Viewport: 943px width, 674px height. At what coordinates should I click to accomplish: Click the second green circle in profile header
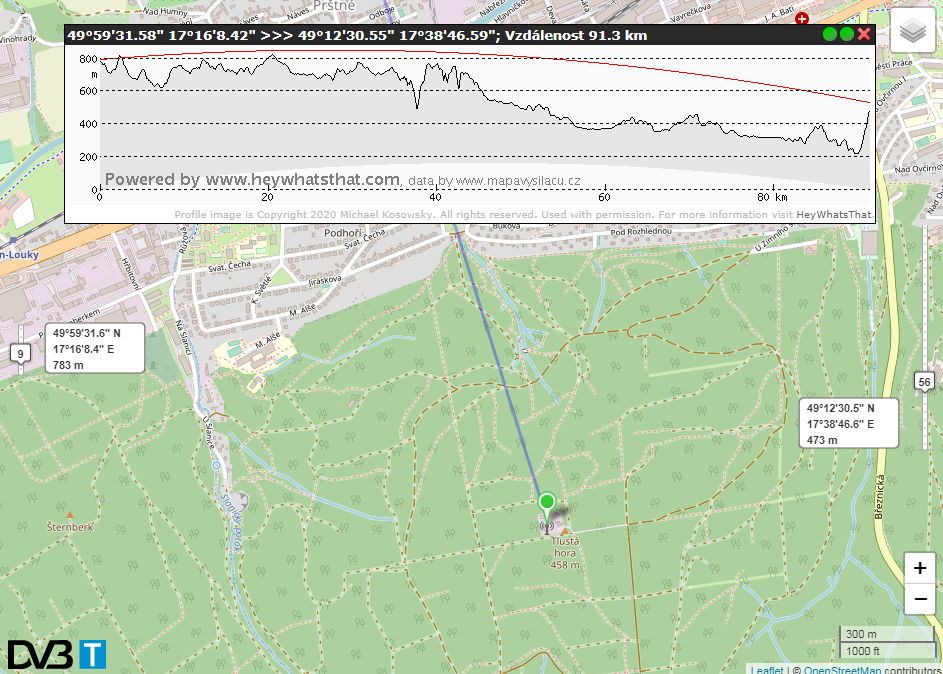click(x=847, y=34)
